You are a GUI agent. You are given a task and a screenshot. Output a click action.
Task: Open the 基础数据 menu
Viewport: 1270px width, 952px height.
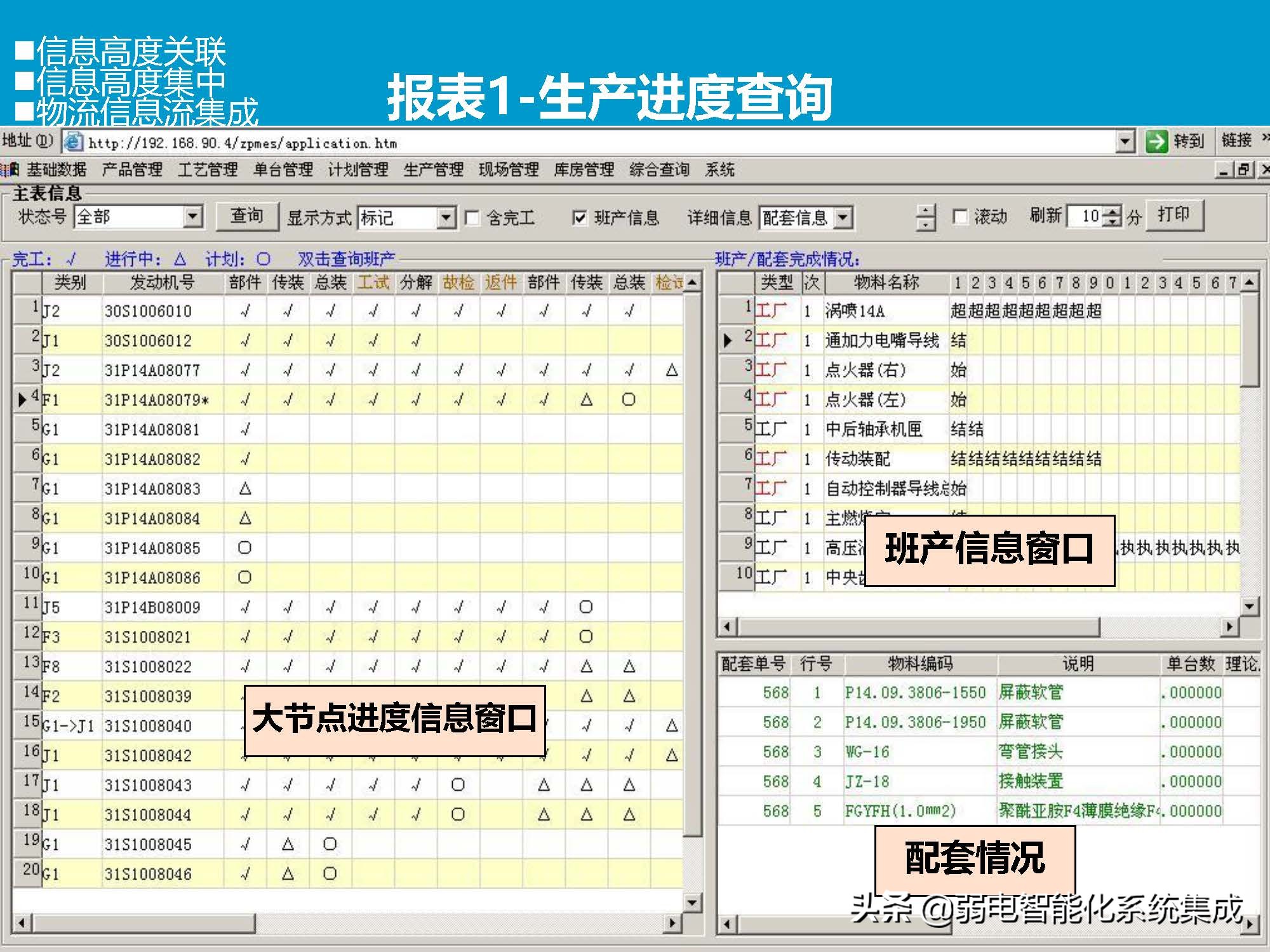click(x=56, y=169)
